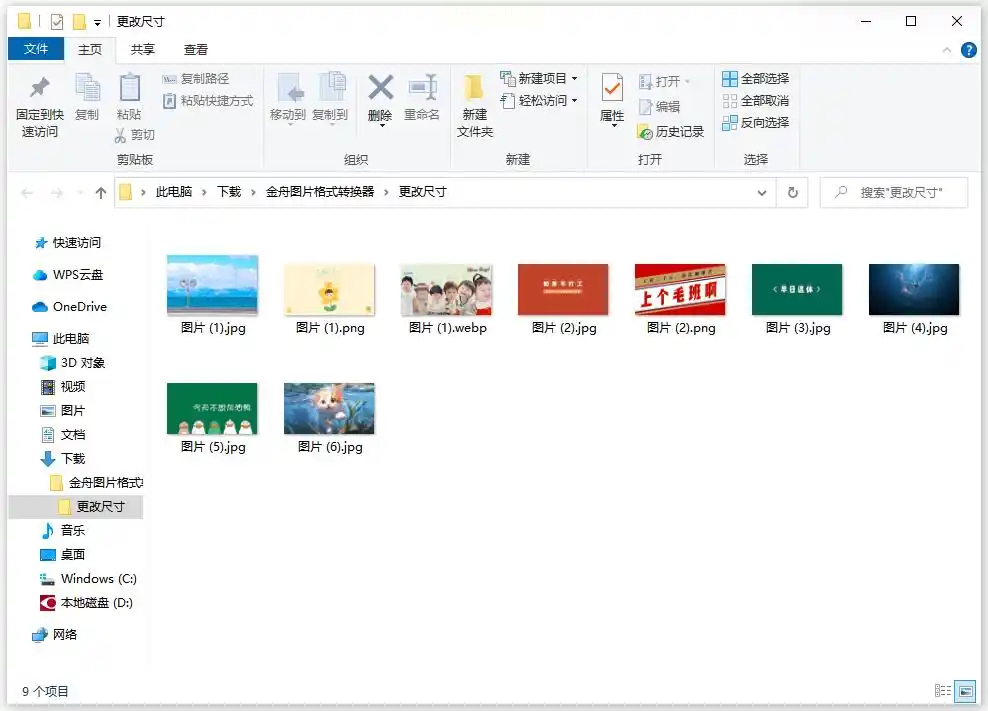Click Edit (编辑) in ribbon
988x711 pixels.
coord(660,107)
